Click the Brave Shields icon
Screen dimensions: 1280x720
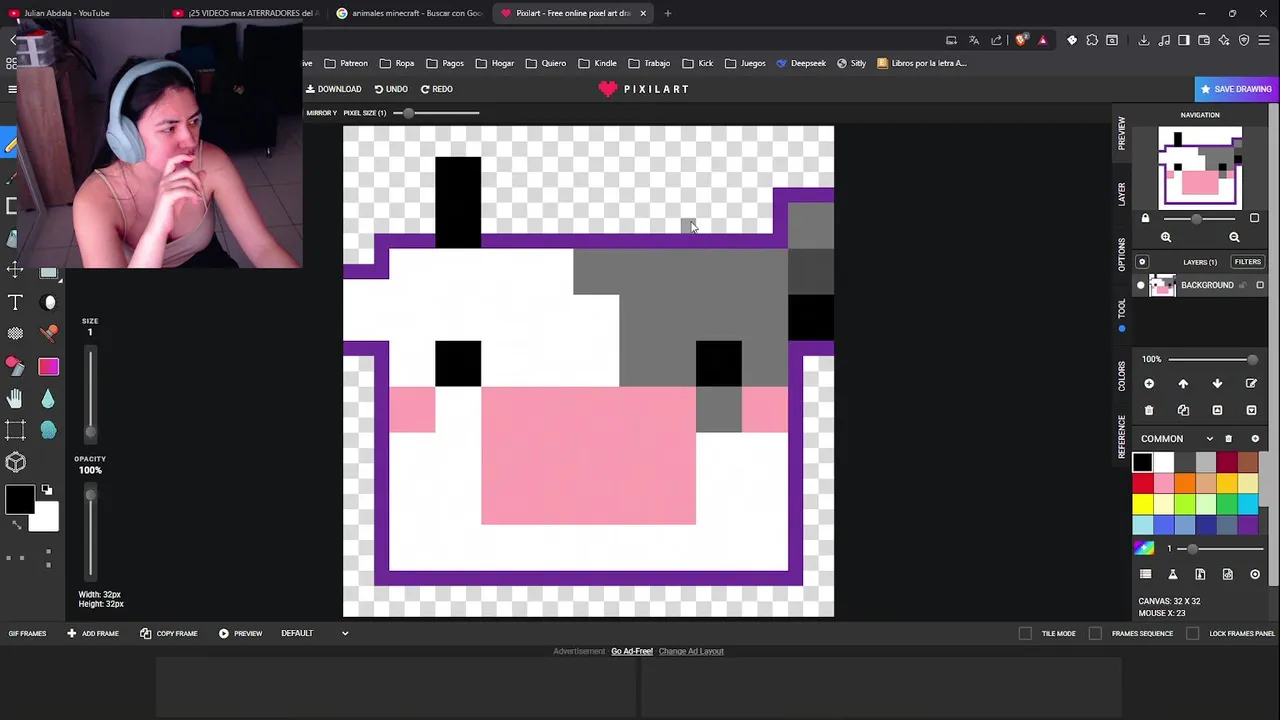click(x=1020, y=40)
